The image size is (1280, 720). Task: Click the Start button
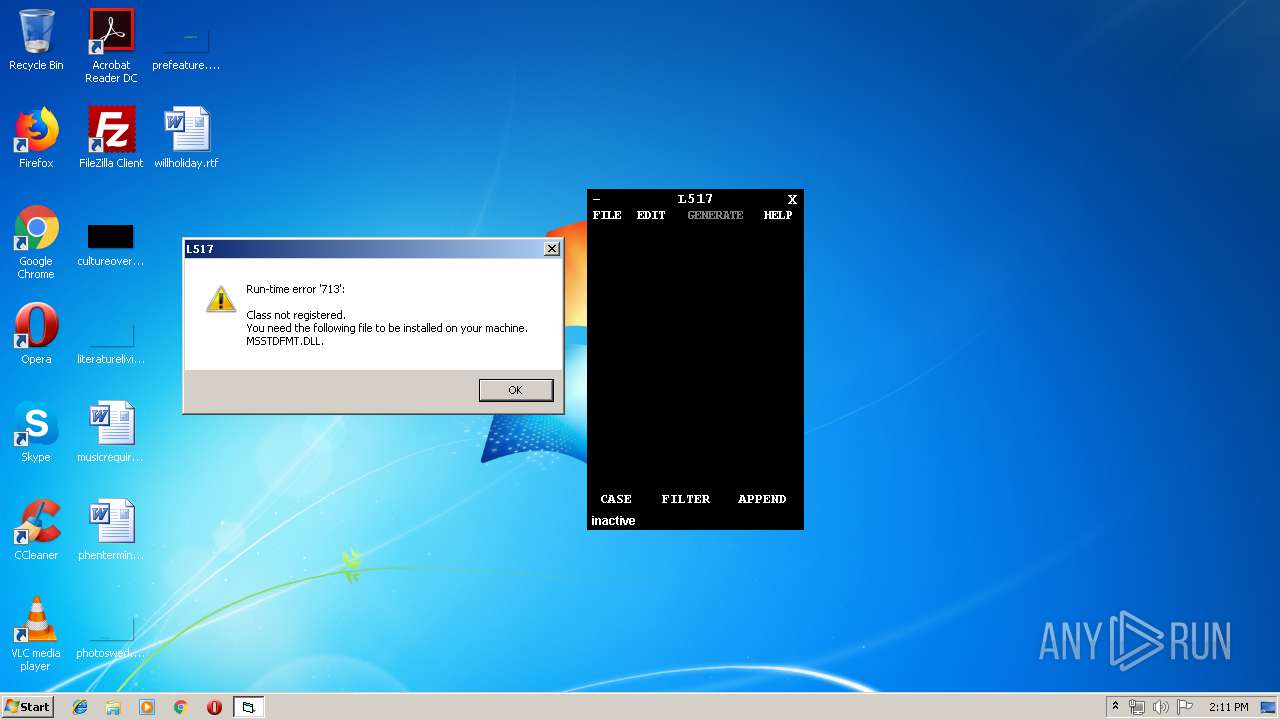coord(27,707)
